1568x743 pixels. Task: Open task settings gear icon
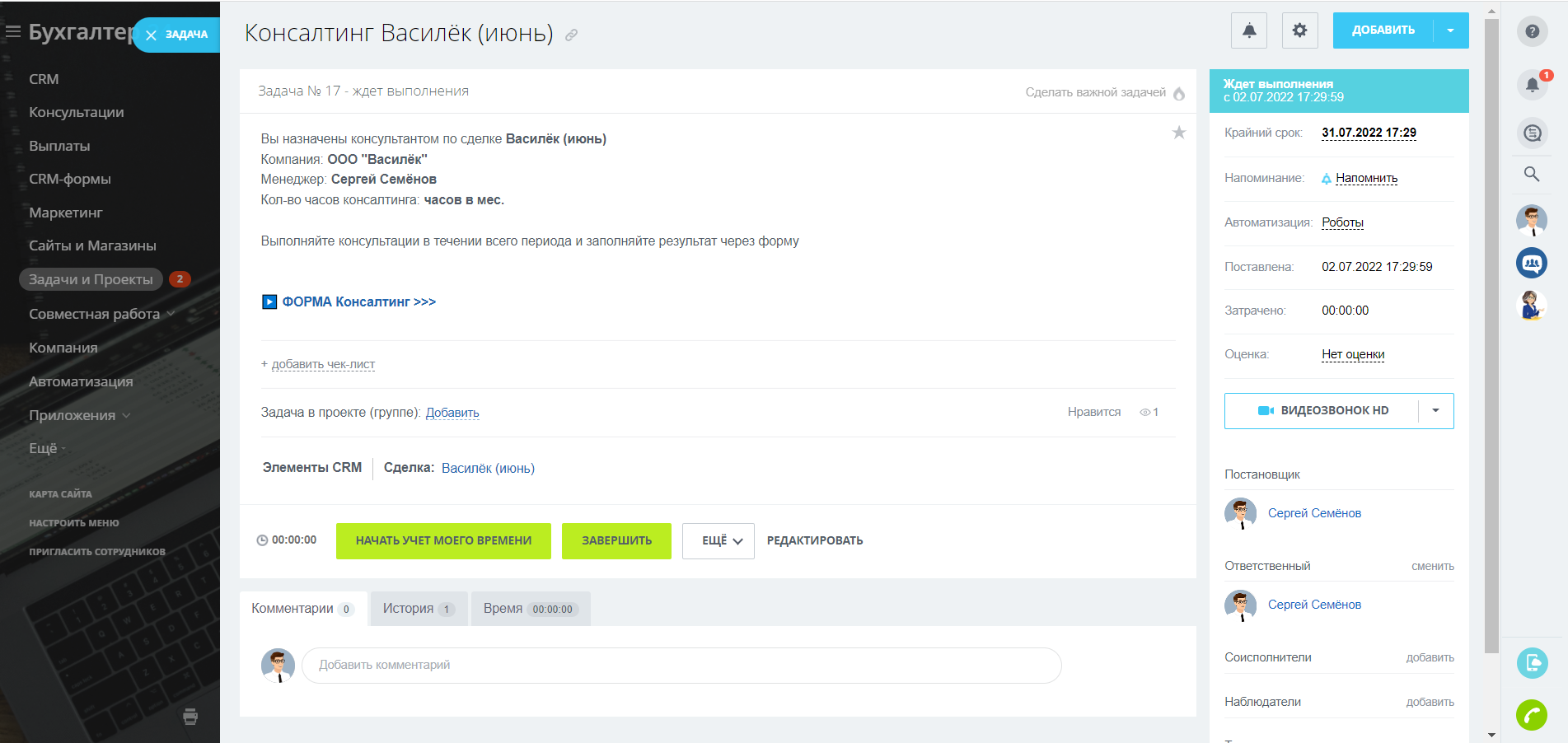click(x=1299, y=30)
